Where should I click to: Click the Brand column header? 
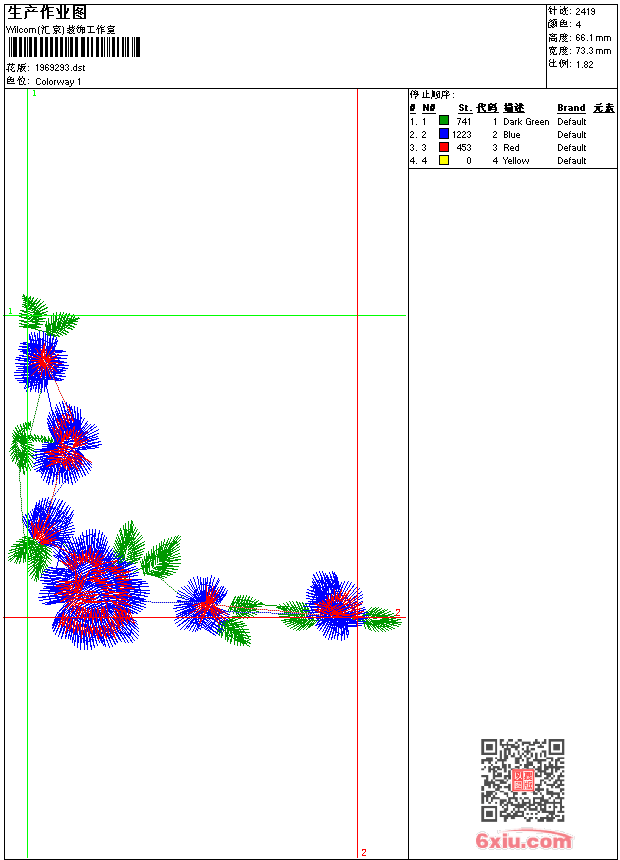pos(571,108)
